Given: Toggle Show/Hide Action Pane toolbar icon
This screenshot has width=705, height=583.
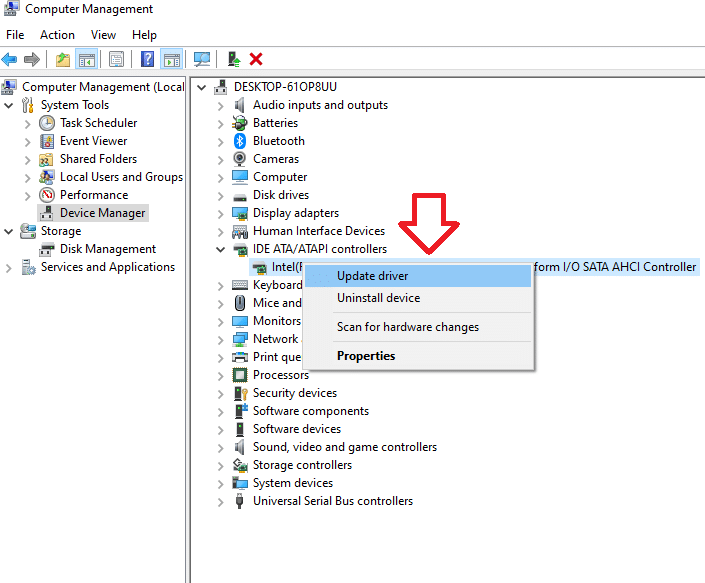Looking at the screenshot, I should 172,59.
